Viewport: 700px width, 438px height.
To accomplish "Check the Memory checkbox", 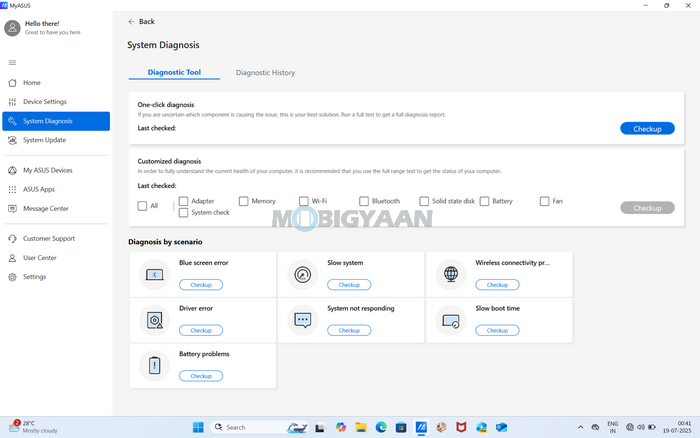I will click(x=243, y=201).
